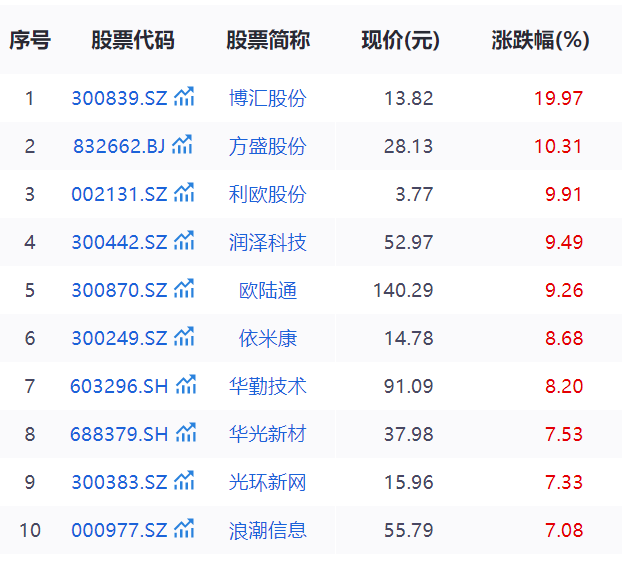Select change value 9.91
The image size is (622, 563).
(x=564, y=194)
